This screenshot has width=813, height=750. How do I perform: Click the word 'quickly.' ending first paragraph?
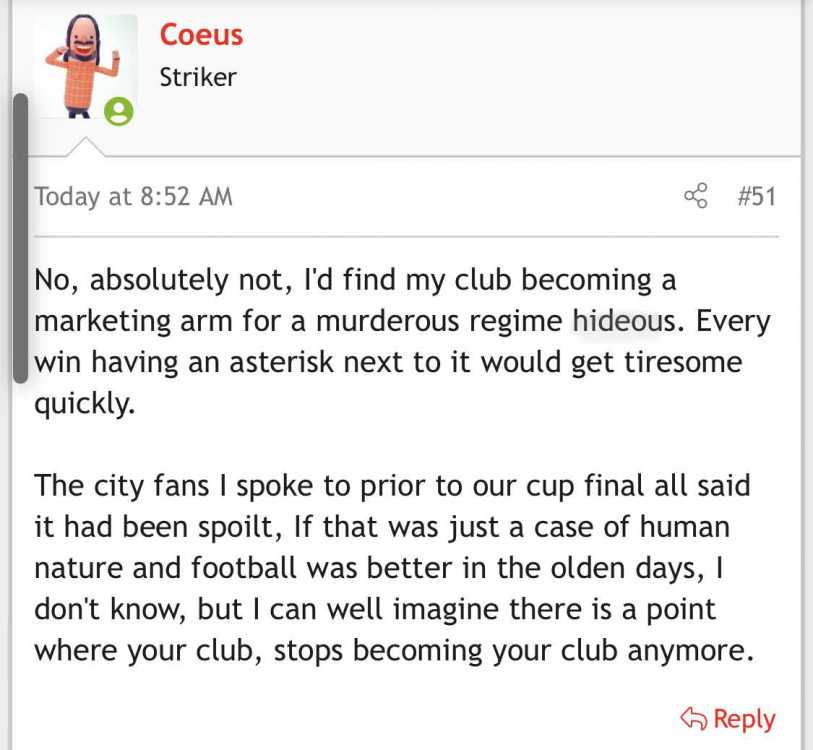[x=85, y=404]
